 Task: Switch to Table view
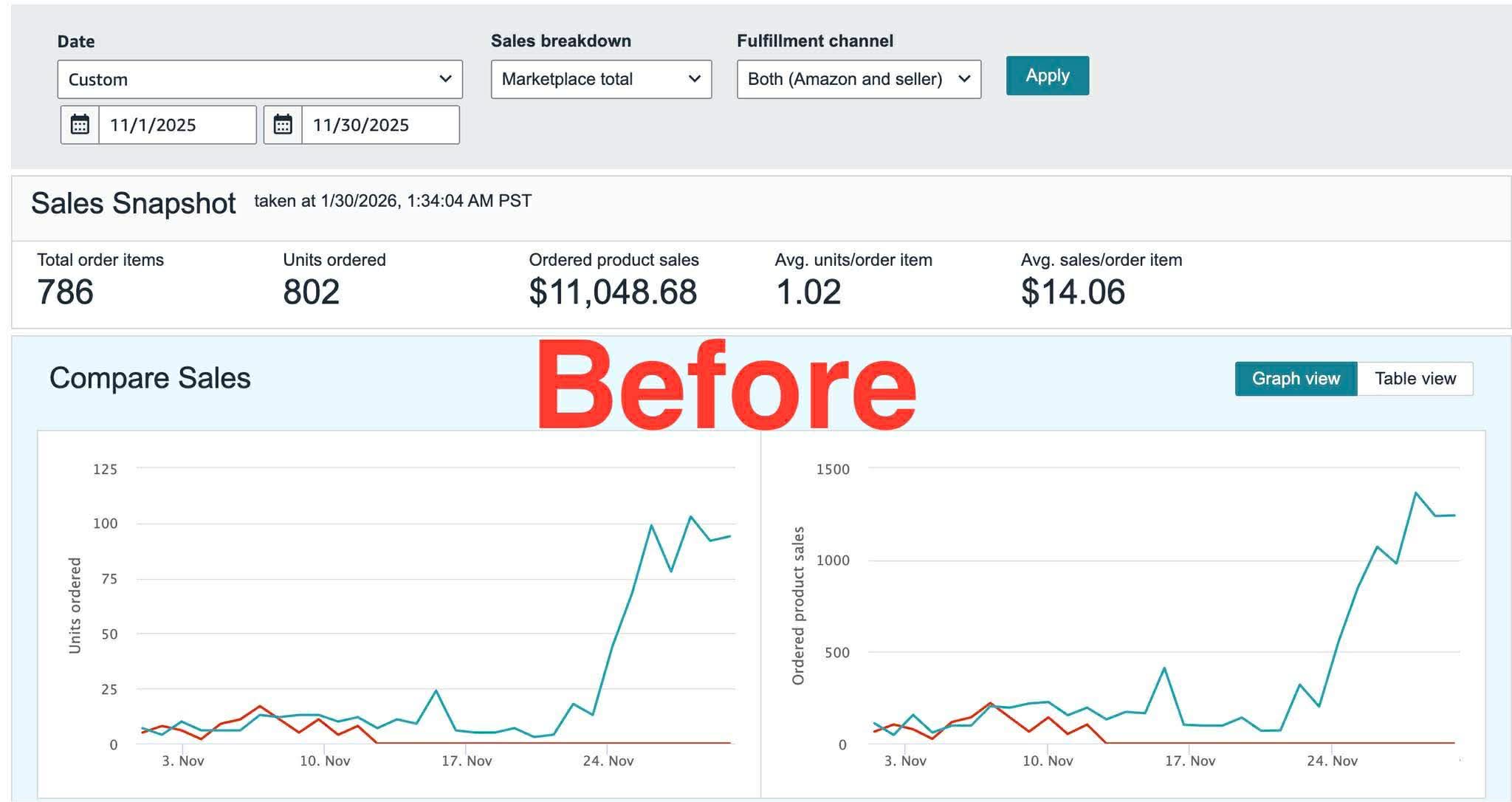[1415, 378]
